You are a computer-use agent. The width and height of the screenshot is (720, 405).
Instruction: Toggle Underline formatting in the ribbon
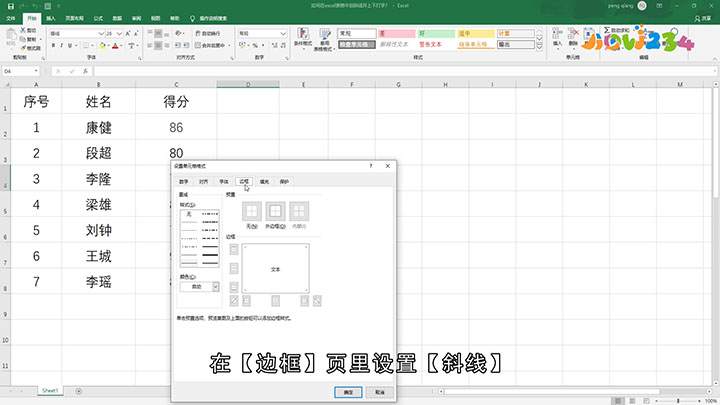click(x=70, y=45)
